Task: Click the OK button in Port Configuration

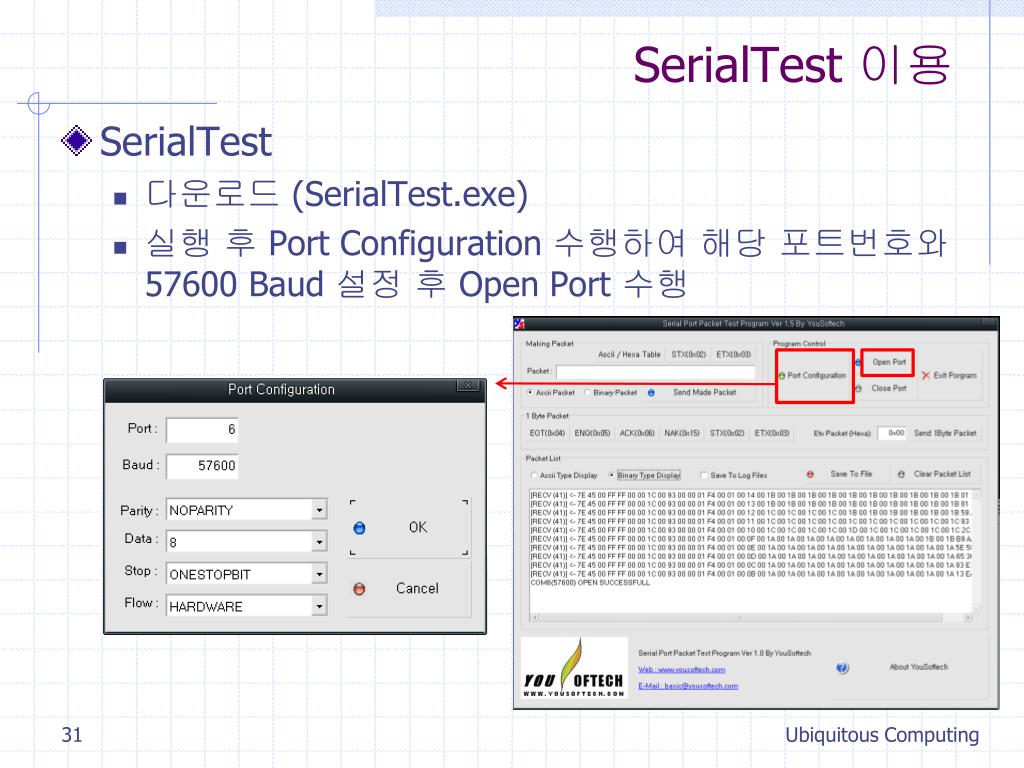Action: [409, 528]
